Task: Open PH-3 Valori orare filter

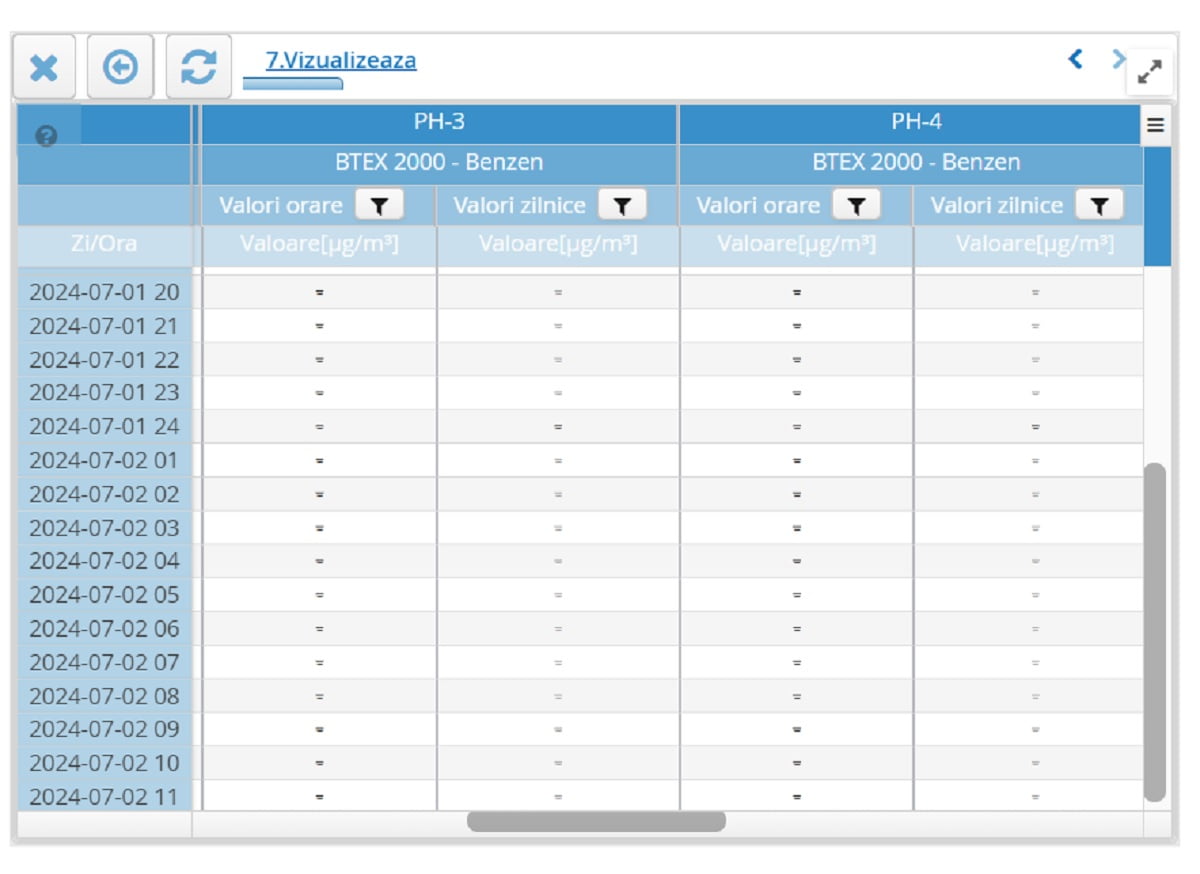Action: tap(379, 206)
